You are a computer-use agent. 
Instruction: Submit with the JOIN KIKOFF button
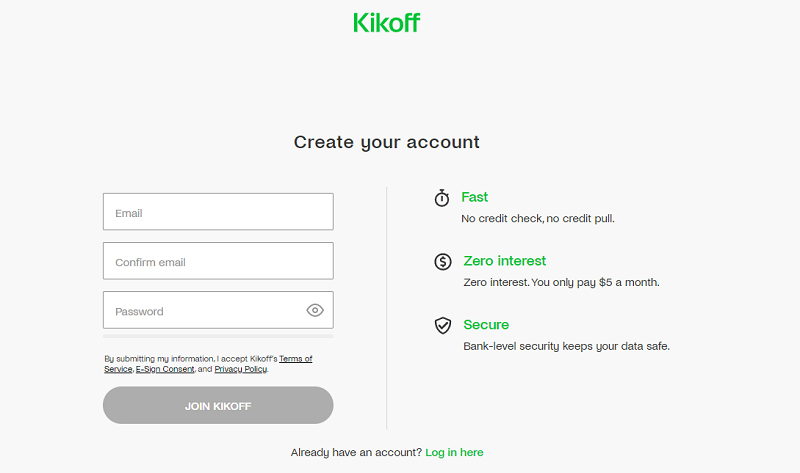(x=218, y=405)
